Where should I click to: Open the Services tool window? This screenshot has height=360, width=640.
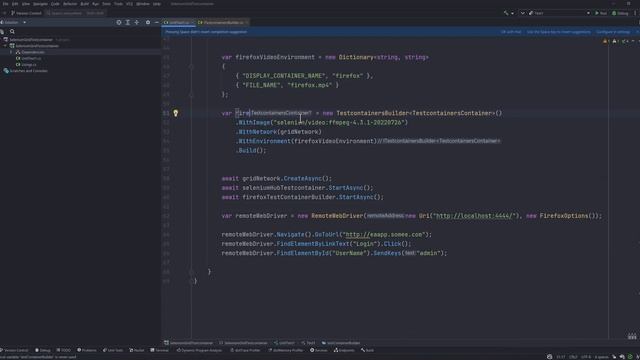(318, 350)
